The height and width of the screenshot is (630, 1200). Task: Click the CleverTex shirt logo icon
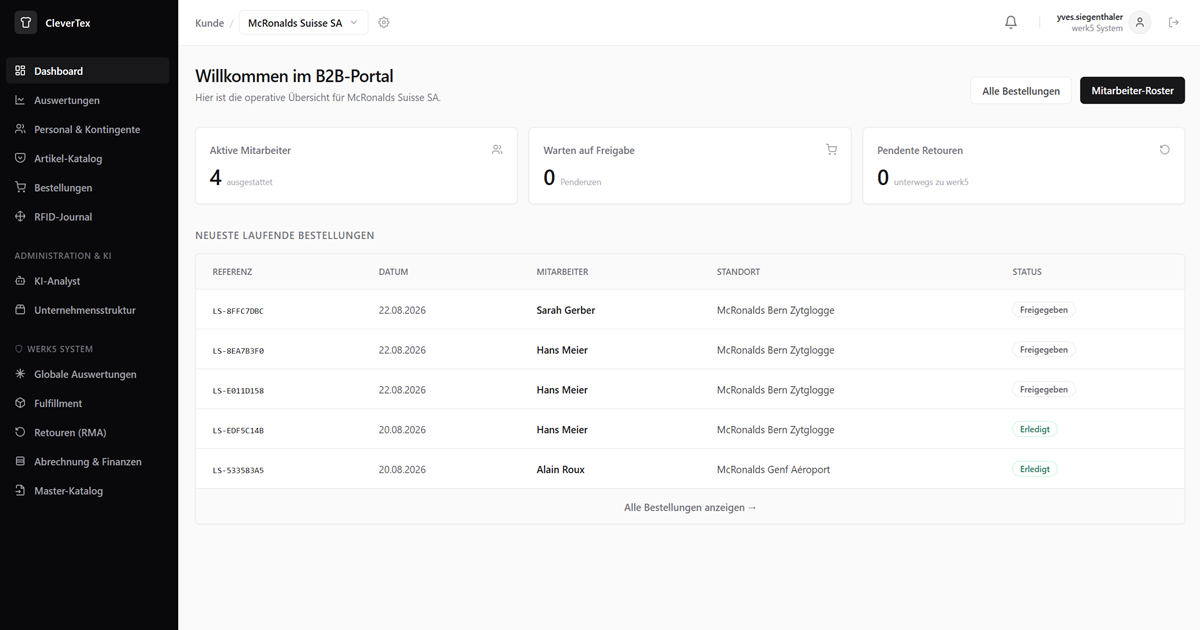point(25,22)
